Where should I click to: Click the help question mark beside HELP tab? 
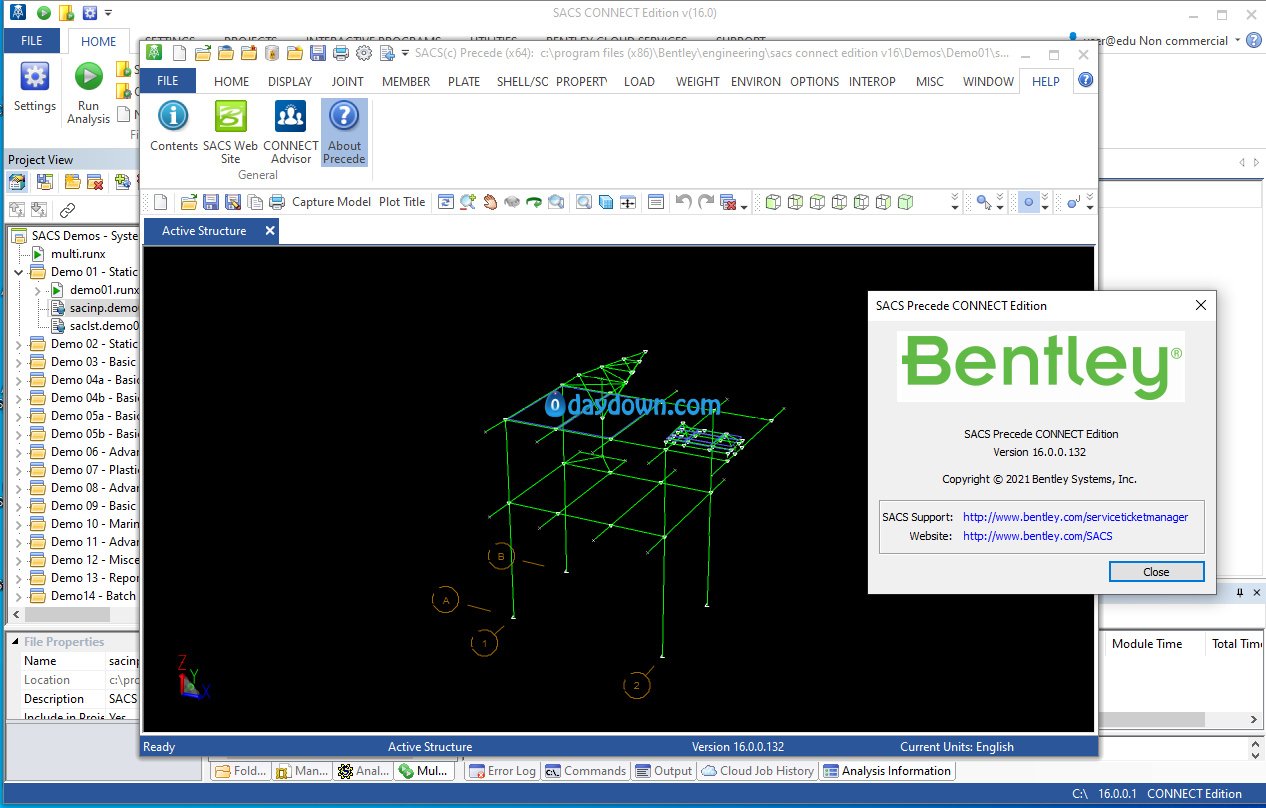[x=1085, y=81]
